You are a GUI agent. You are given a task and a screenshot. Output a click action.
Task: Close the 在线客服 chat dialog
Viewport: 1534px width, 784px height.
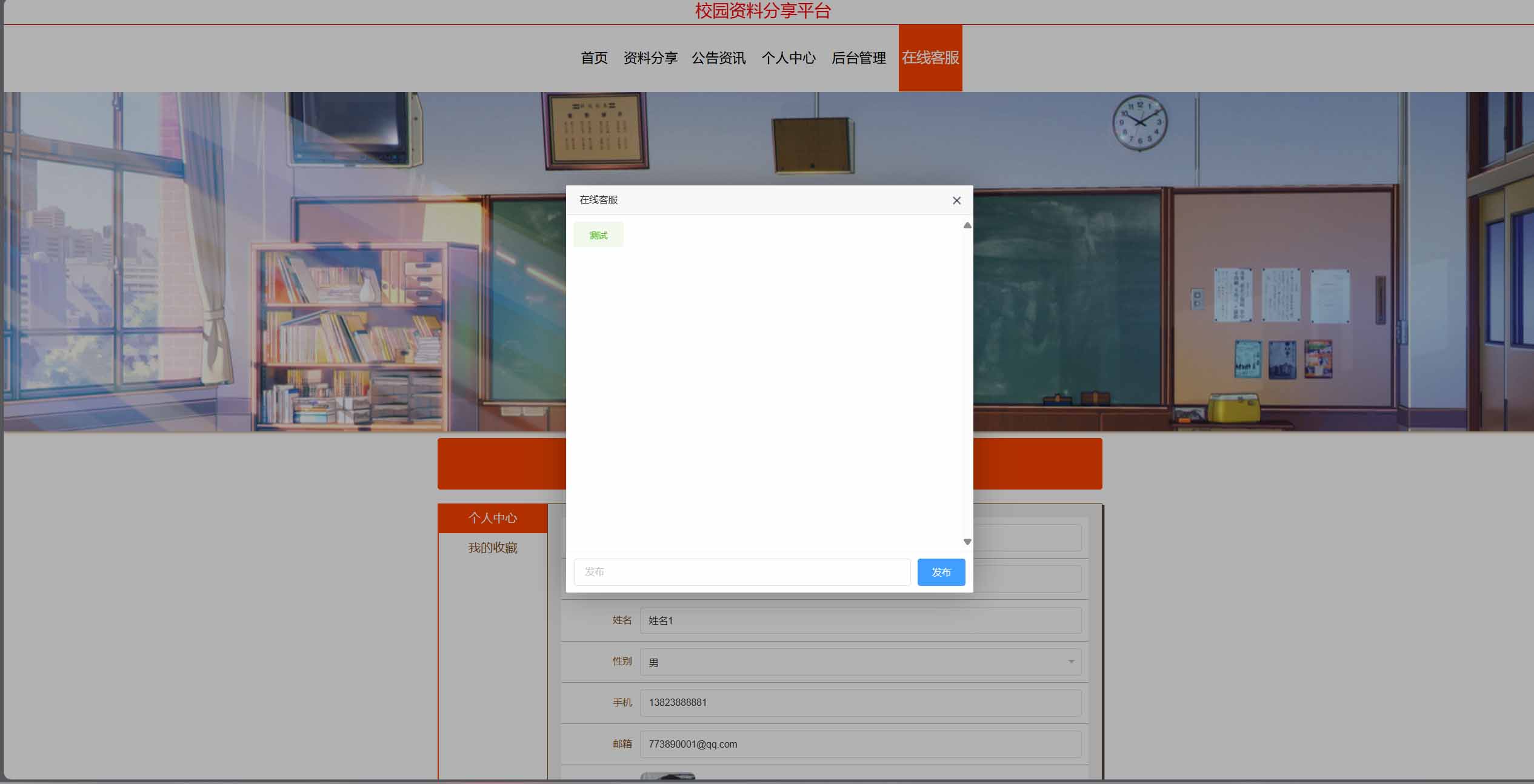pyautogui.click(x=956, y=201)
